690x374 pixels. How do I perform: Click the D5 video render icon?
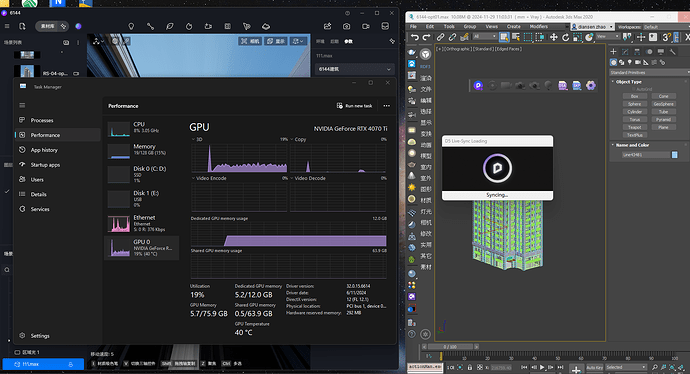point(366,26)
